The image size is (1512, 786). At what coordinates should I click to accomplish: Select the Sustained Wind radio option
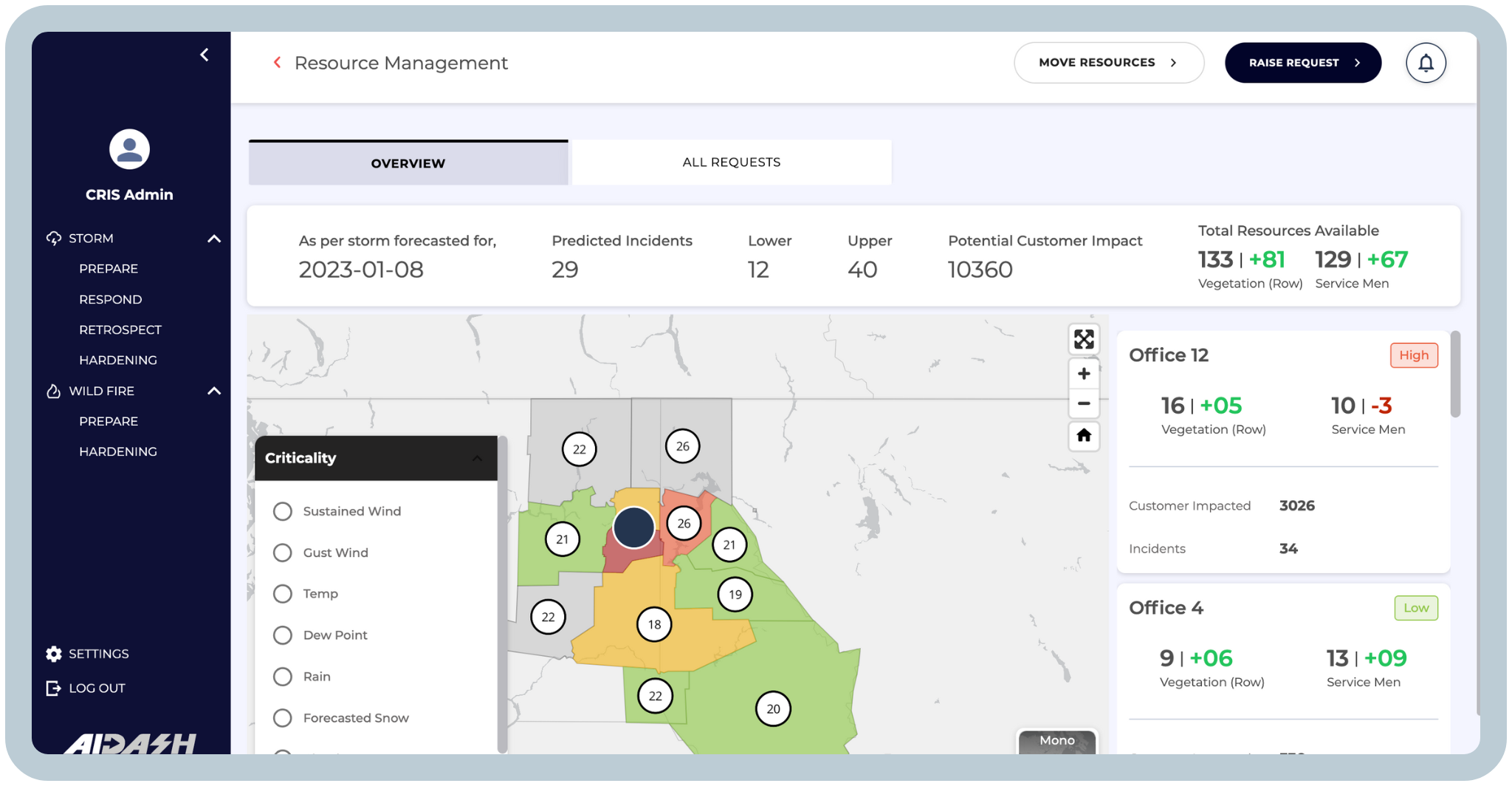pos(282,511)
